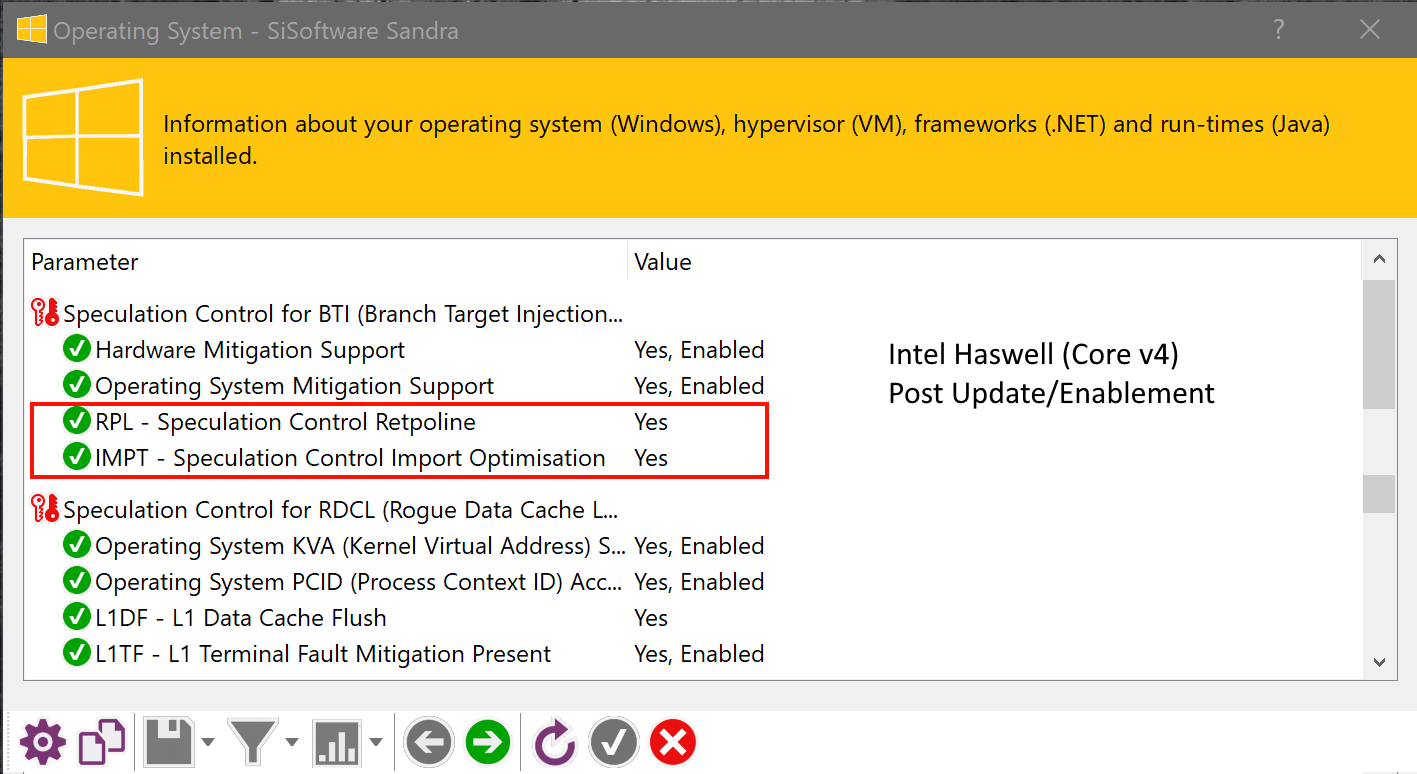Click the Value column header
The width and height of the screenshot is (1417, 774).
(x=994, y=262)
